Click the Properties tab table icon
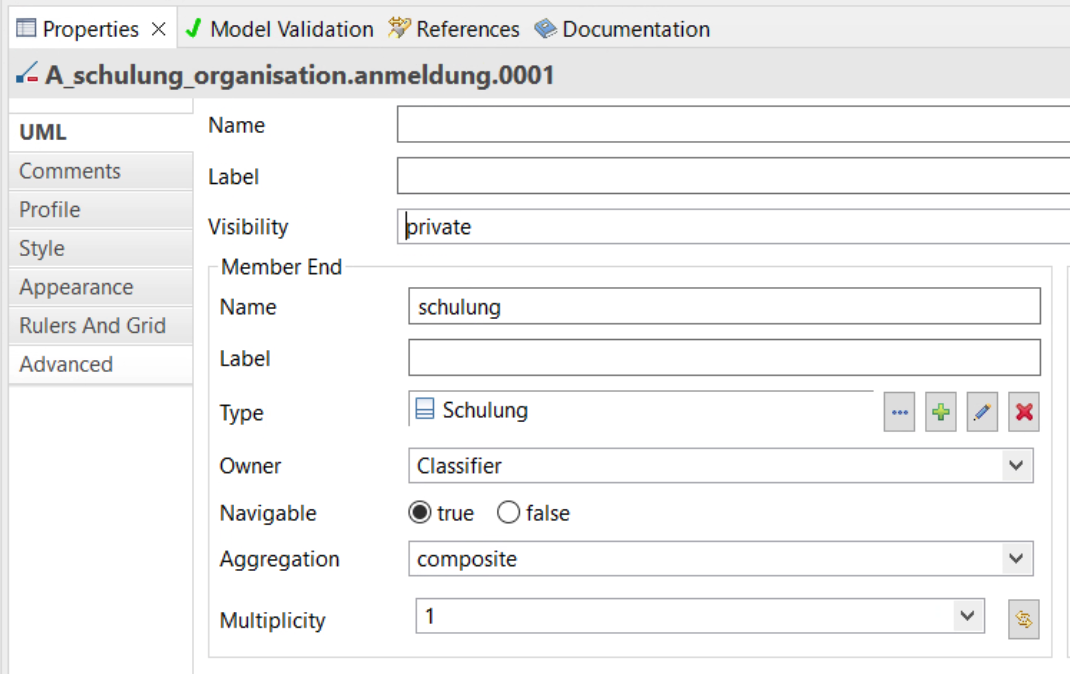 pos(26,29)
